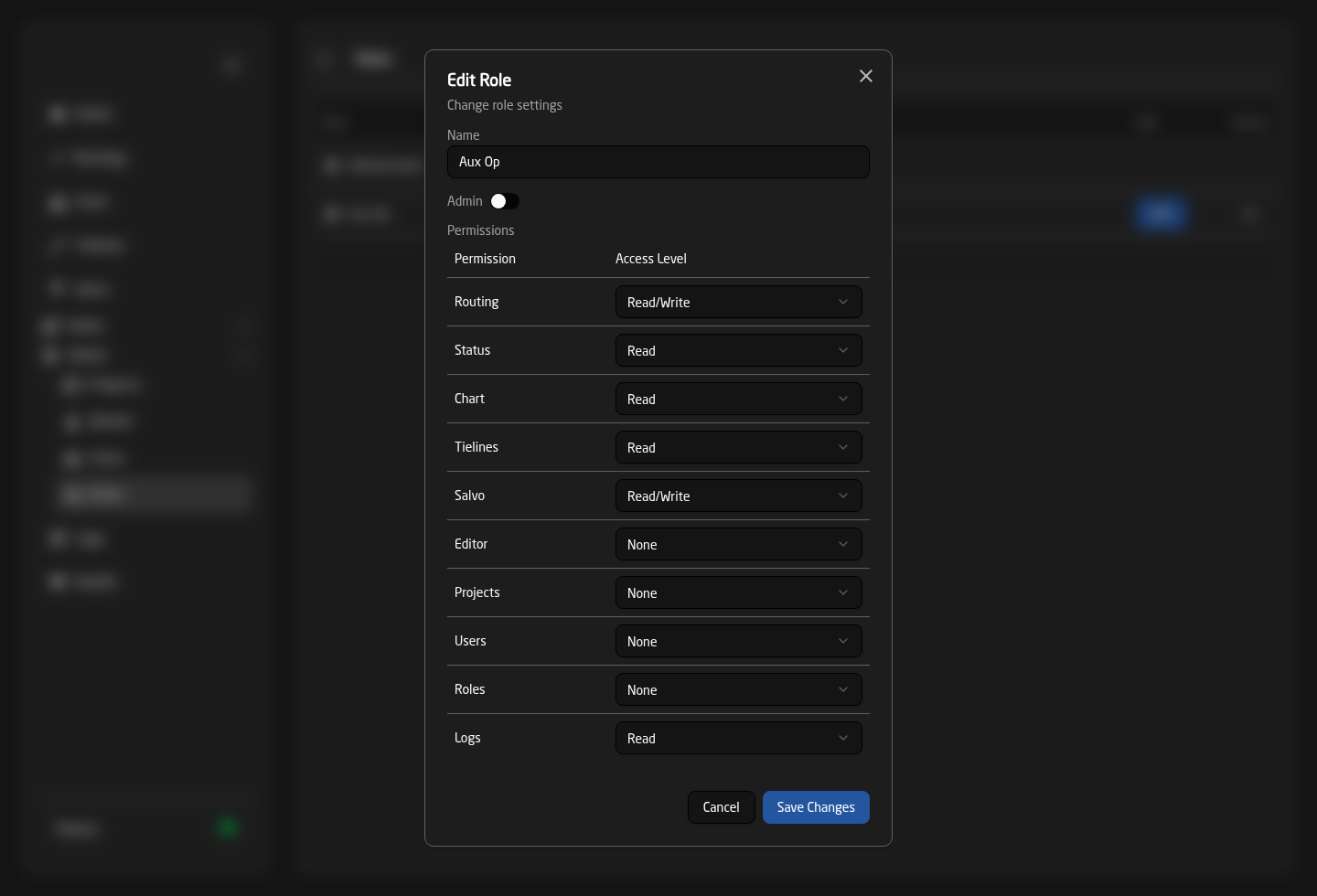
Task: Click the Routing permission label
Action: click(x=476, y=302)
